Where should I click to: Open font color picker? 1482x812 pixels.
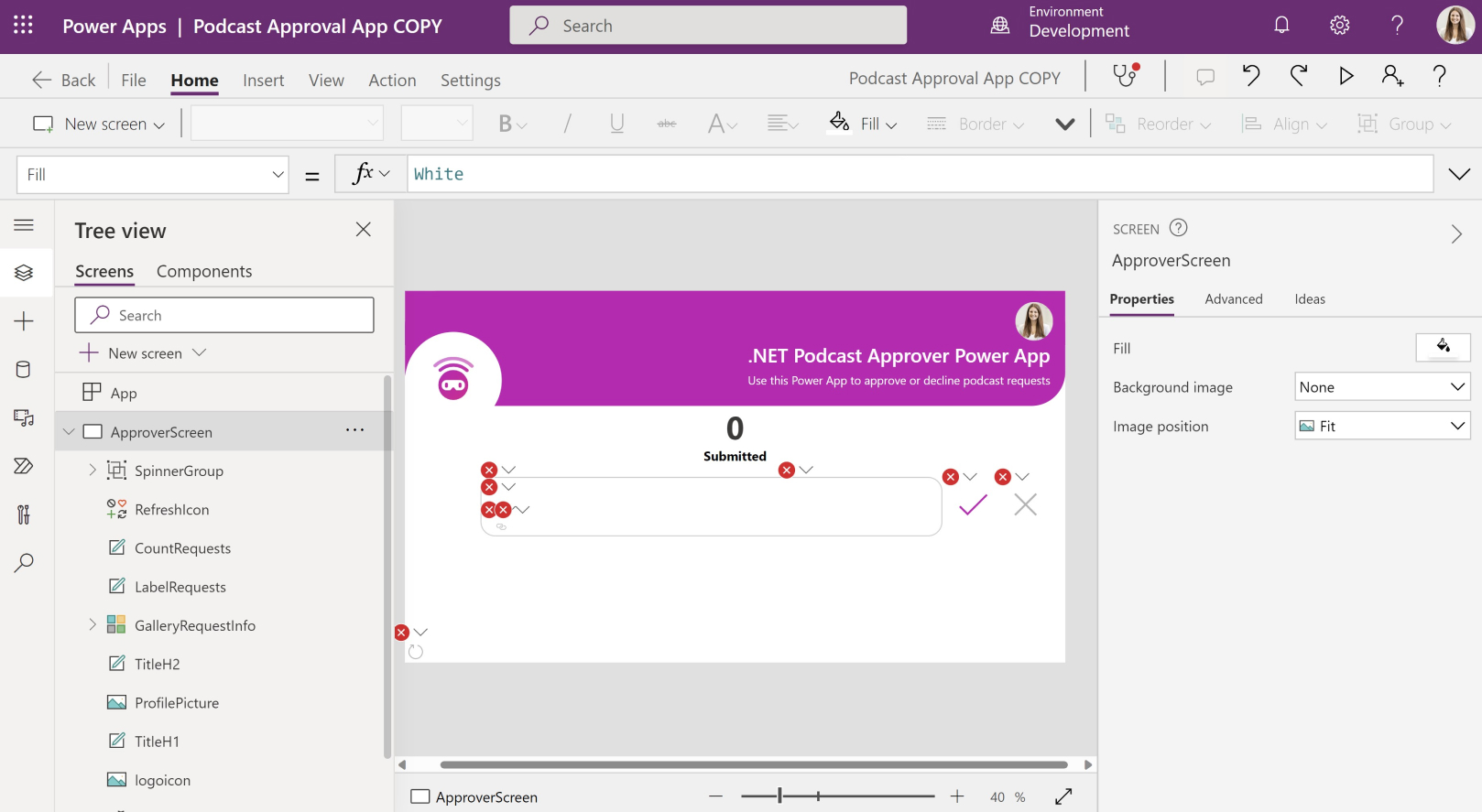pos(723,124)
